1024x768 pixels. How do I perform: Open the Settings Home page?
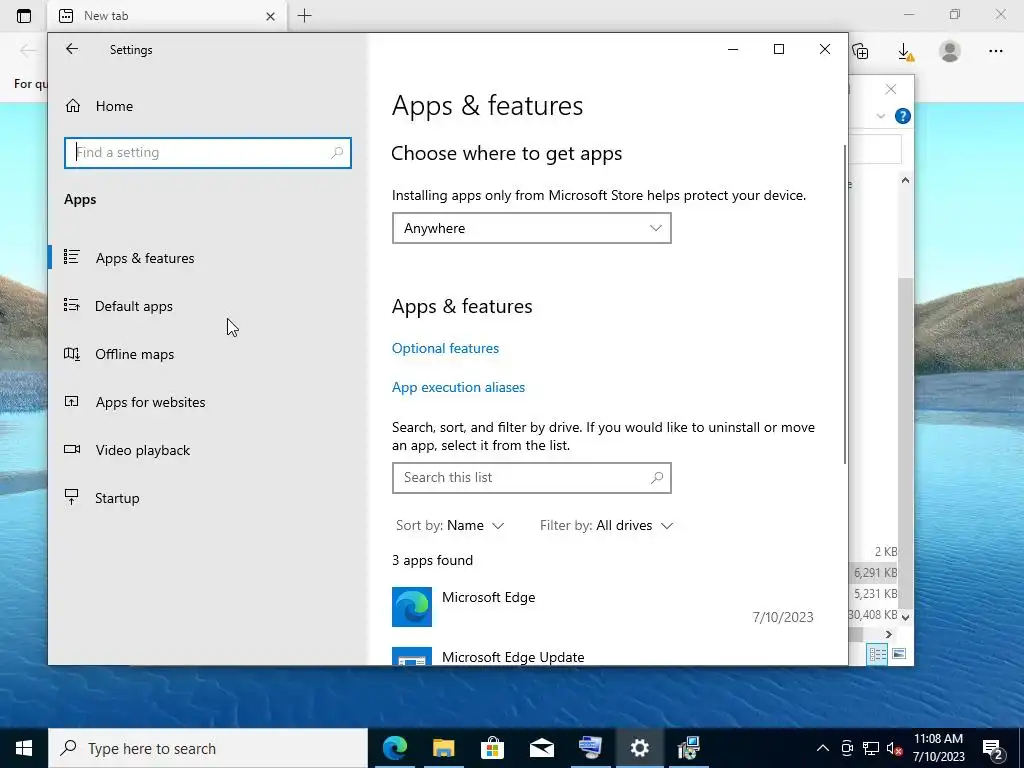pos(99,106)
